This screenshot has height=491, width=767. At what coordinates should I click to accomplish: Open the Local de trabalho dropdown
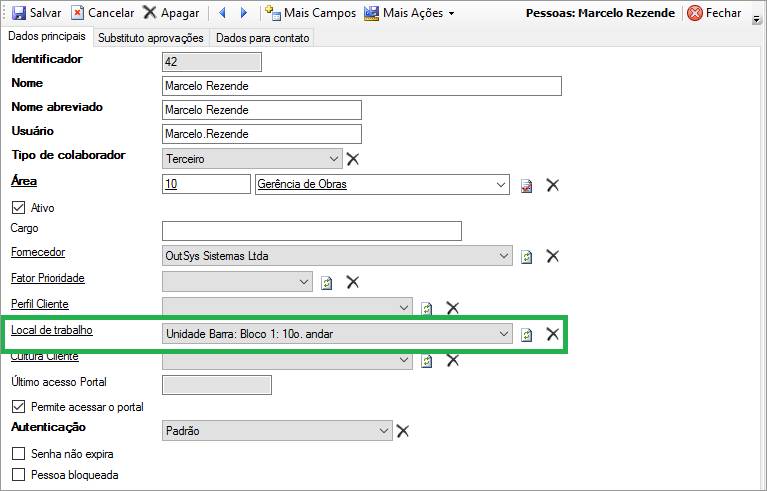pos(503,334)
